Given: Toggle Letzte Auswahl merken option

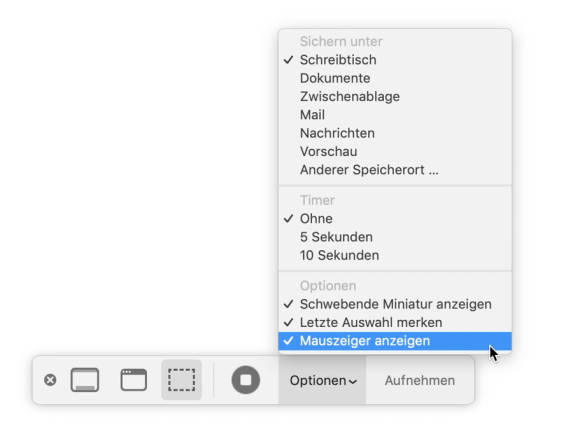Looking at the screenshot, I should [x=395, y=323].
